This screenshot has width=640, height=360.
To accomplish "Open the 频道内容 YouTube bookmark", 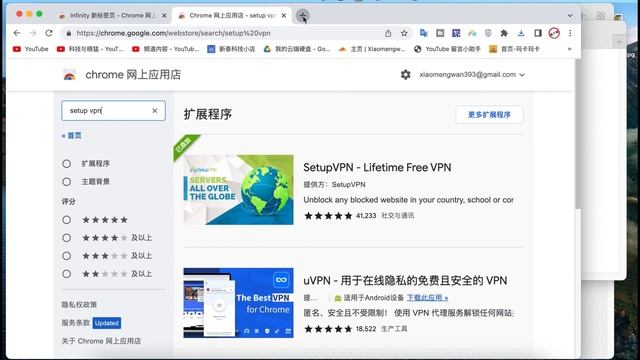I will click(x=165, y=49).
